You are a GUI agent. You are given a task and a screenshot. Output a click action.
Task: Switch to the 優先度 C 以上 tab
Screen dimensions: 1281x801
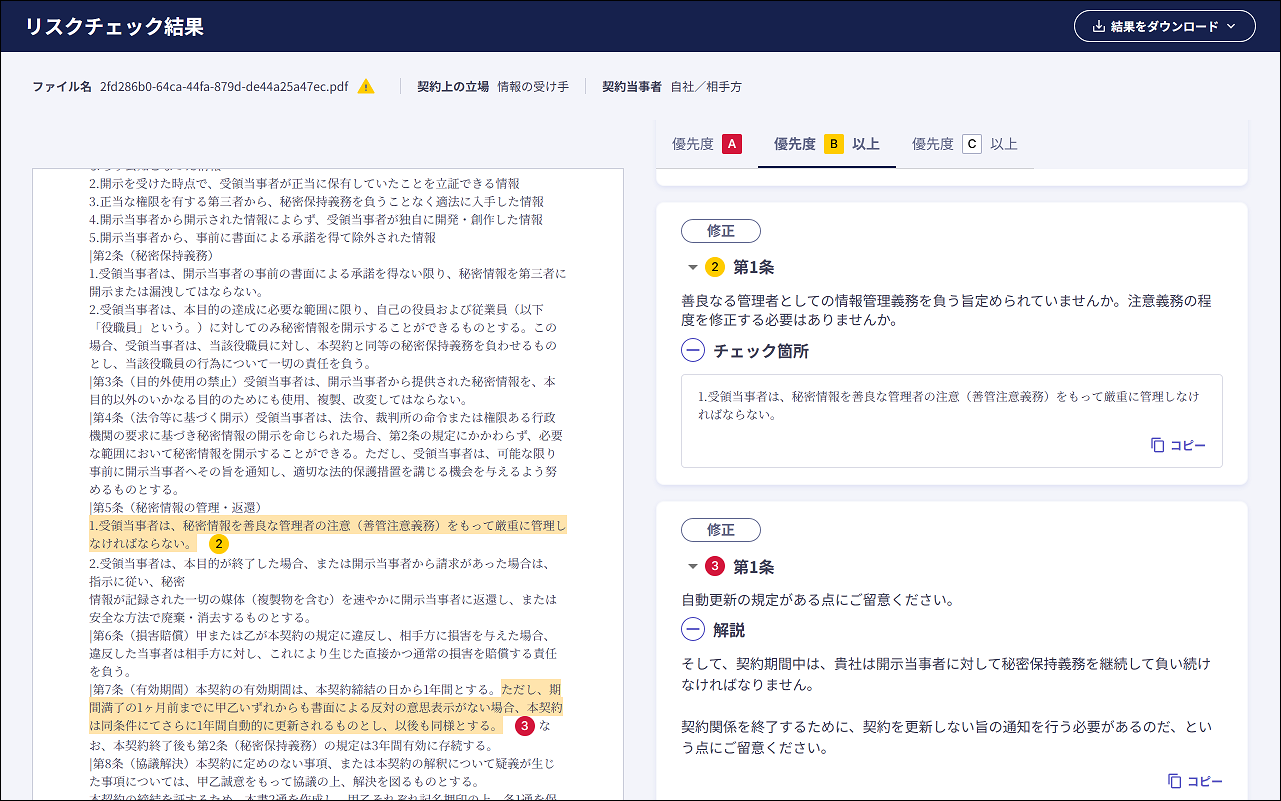[965, 144]
